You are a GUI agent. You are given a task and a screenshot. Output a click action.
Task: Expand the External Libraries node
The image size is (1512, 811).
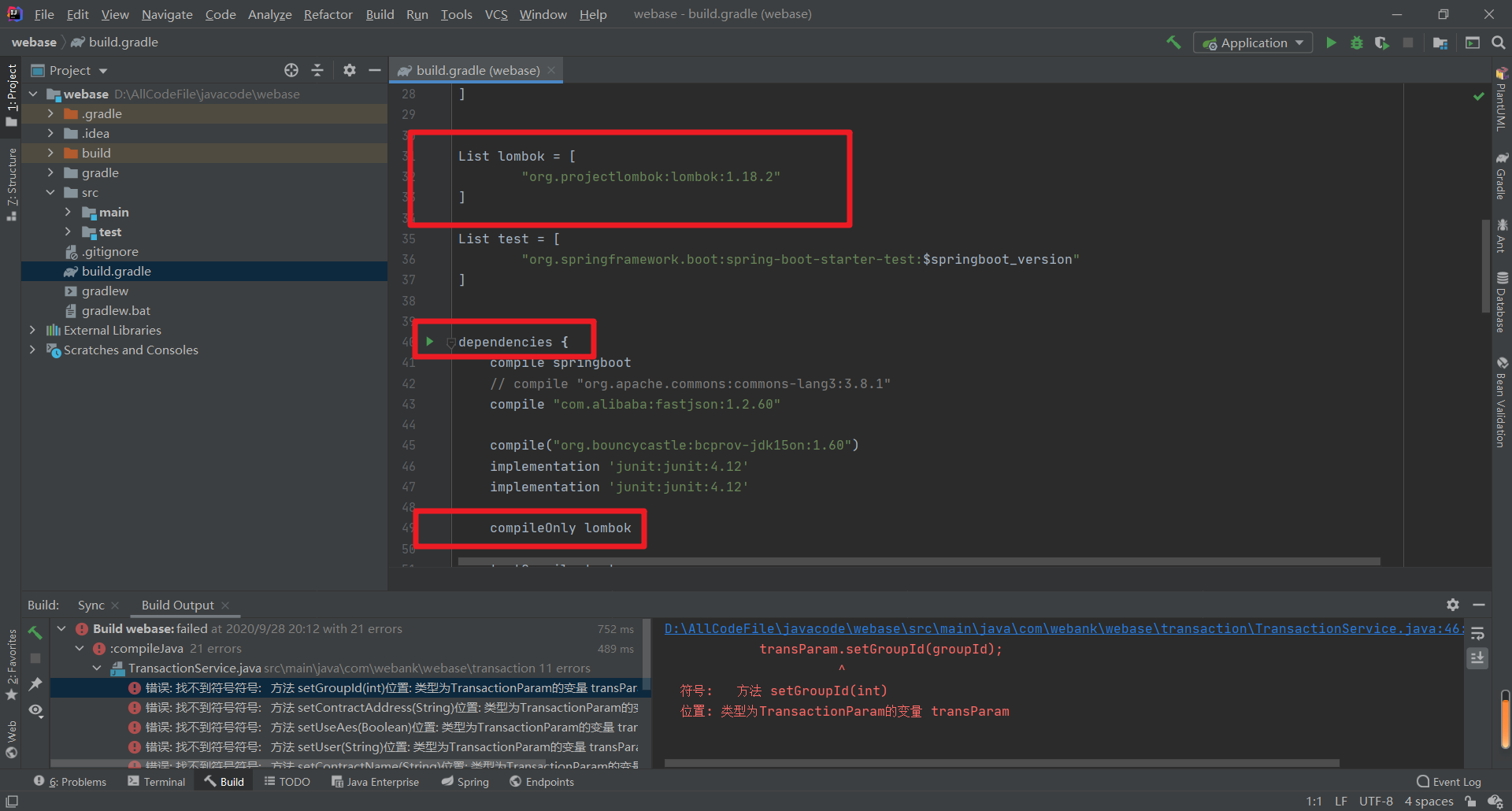point(32,330)
